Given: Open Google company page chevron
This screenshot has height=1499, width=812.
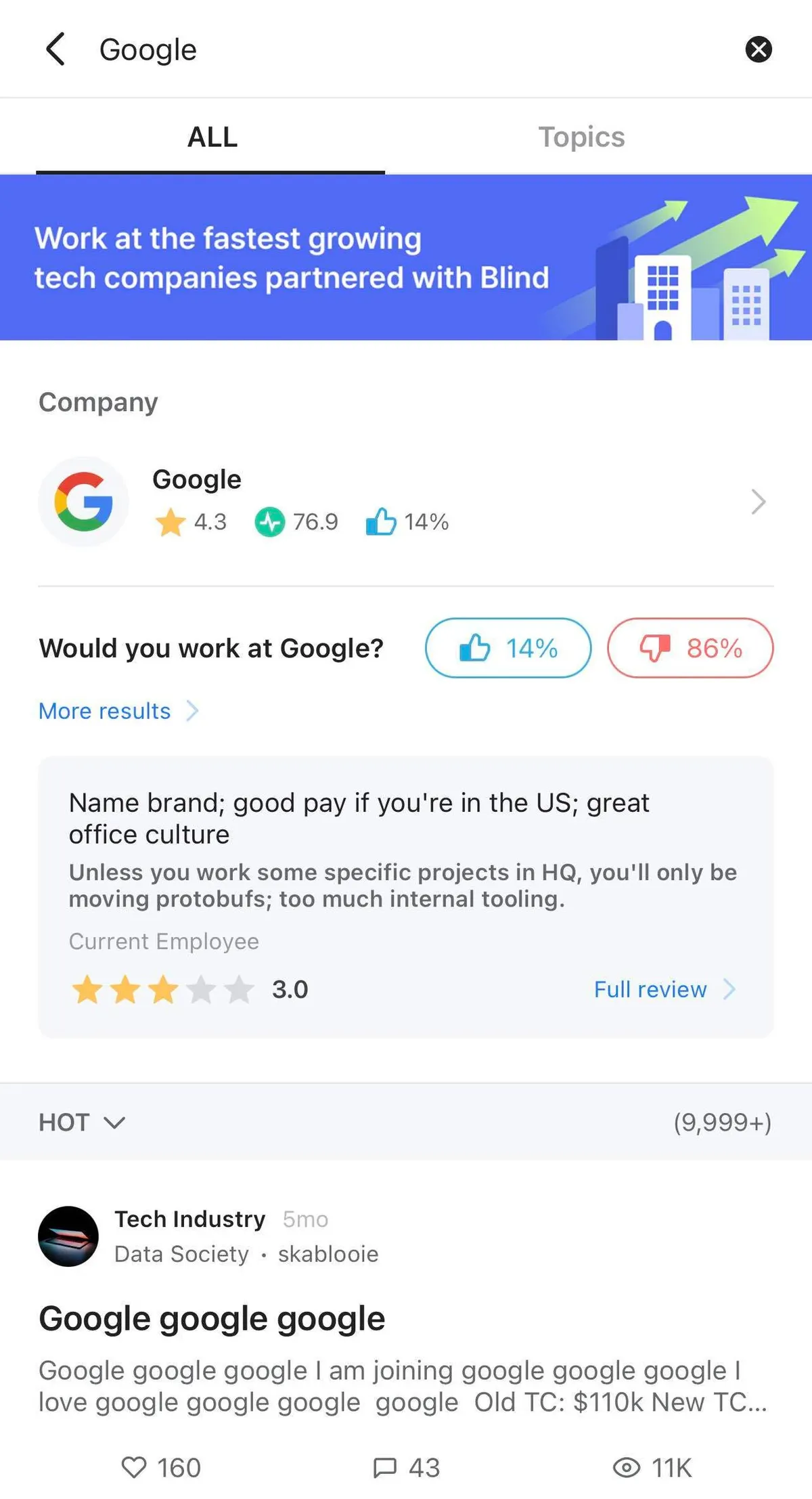Looking at the screenshot, I should click(x=758, y=502).
